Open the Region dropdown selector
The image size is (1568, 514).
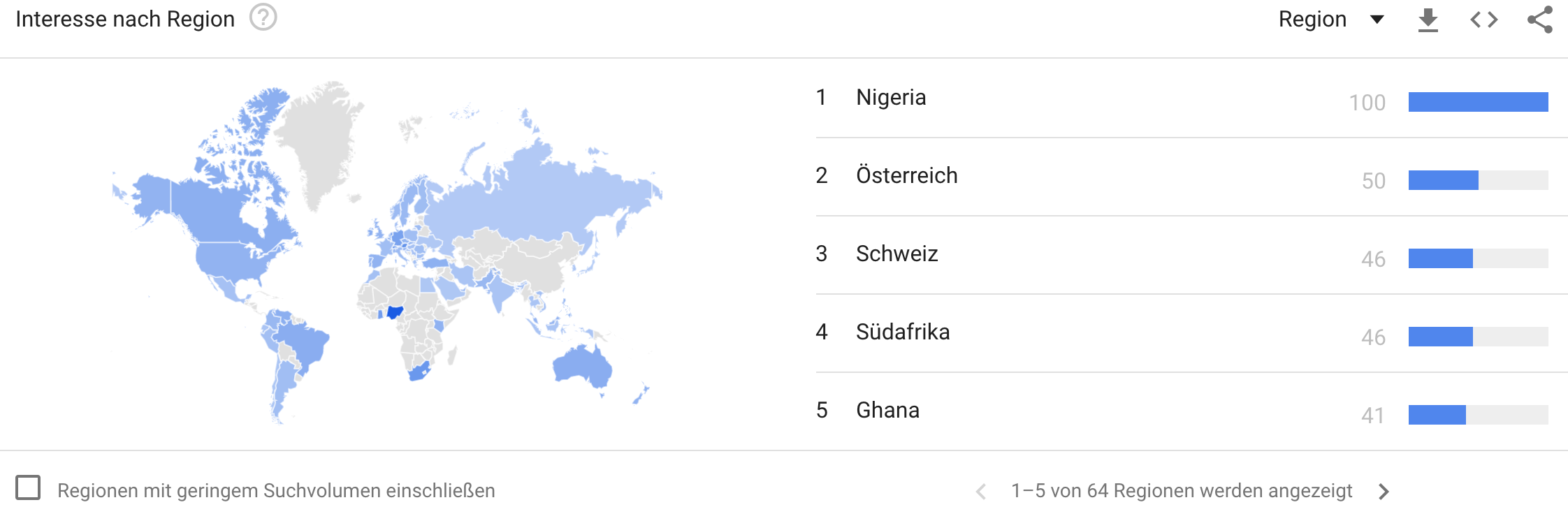tap(1312, 20)
